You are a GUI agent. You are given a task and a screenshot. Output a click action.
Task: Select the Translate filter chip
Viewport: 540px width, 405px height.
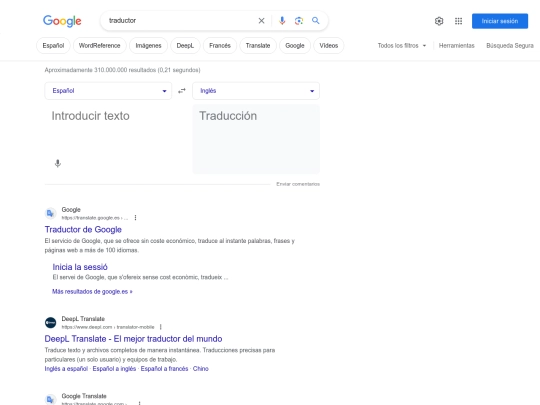pyautogui.click(x=258, y=45)
